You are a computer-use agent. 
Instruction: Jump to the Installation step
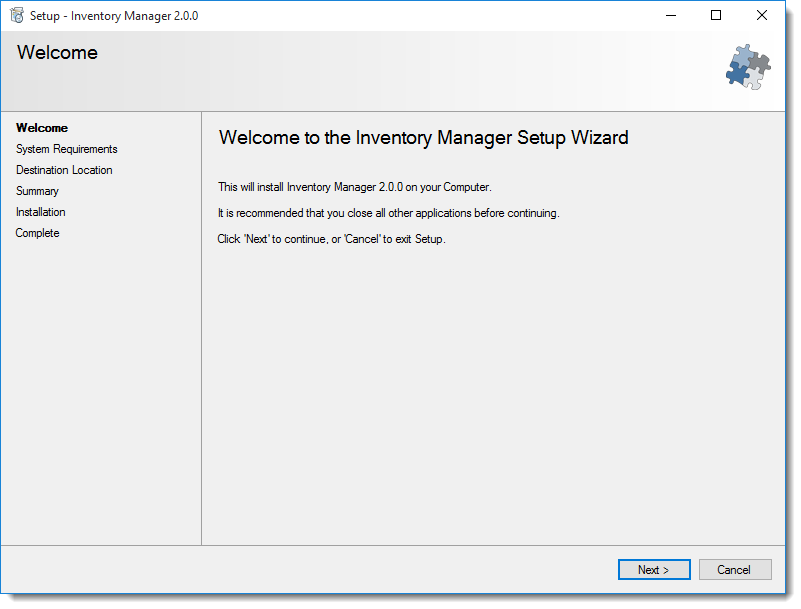pos(41,212)
